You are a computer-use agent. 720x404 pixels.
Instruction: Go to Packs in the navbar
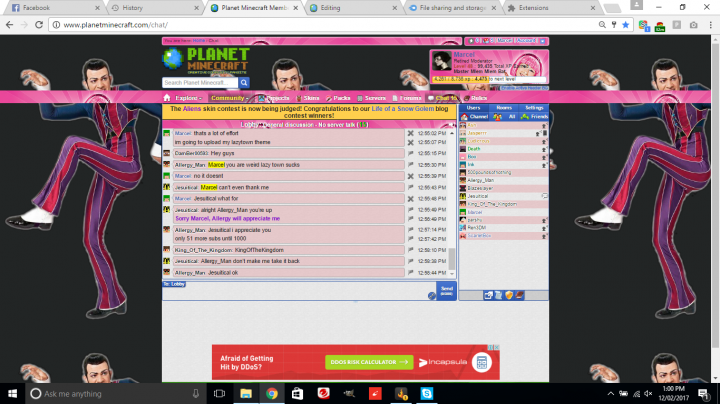(x=338, y=98)
